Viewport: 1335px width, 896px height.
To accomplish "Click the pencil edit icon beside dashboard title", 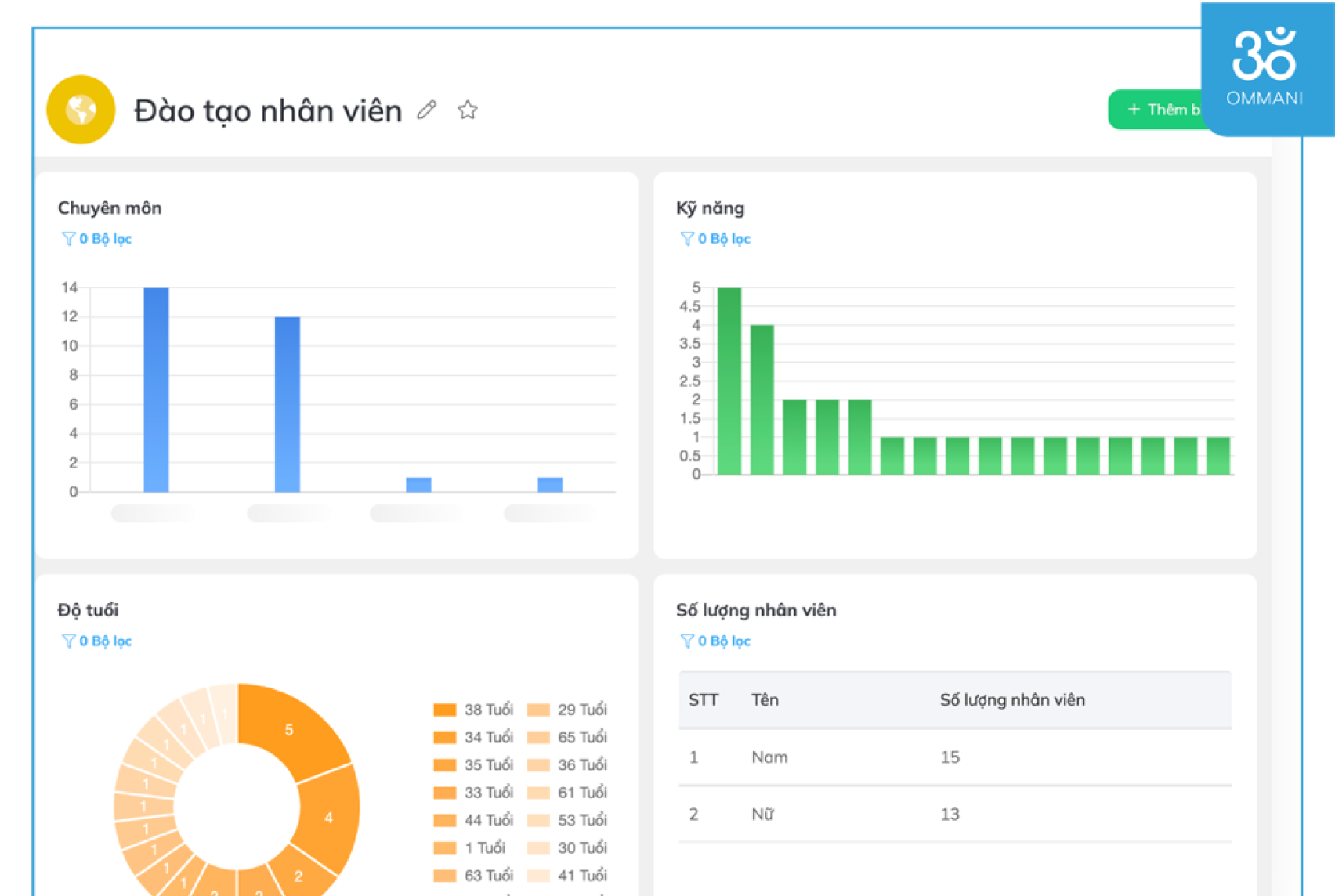I will pyautogui.click(x=427, y=110).
